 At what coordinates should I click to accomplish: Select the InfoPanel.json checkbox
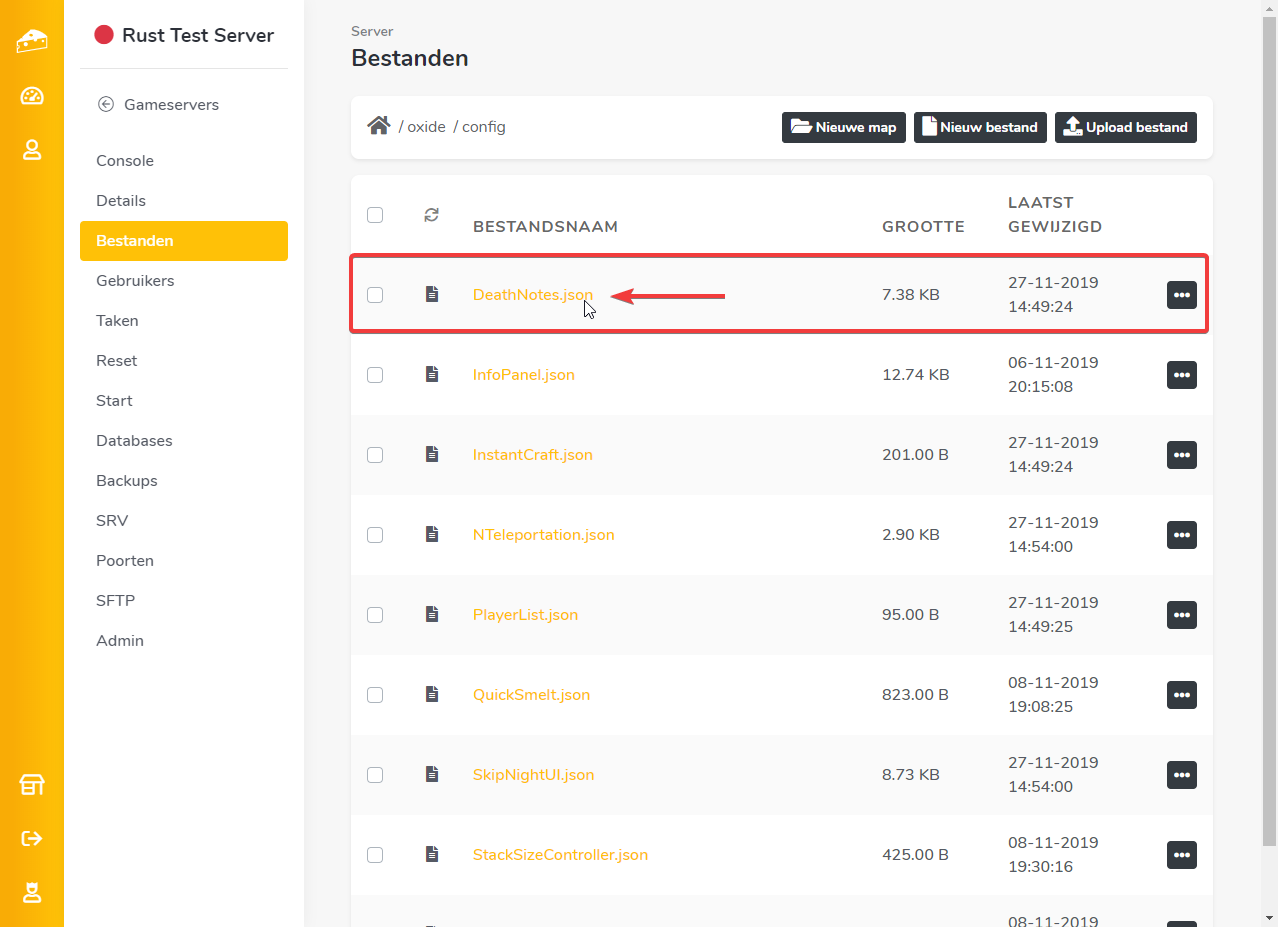coord(375,375)
